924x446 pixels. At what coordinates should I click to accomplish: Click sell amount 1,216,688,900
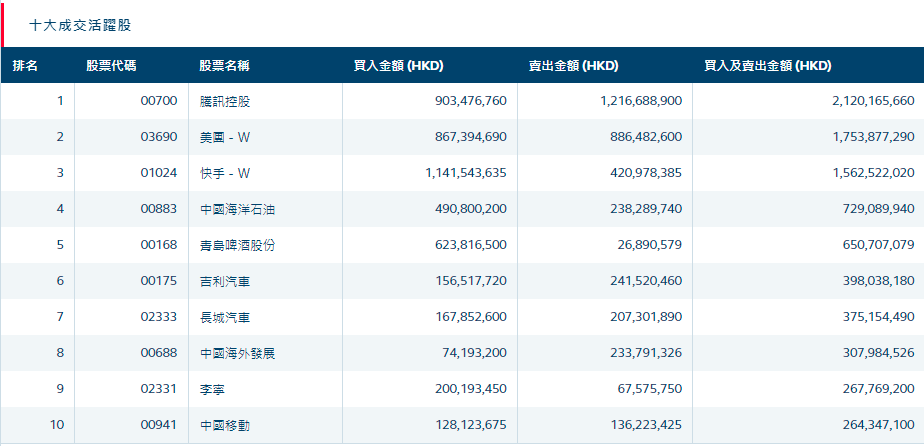point(642,101)
